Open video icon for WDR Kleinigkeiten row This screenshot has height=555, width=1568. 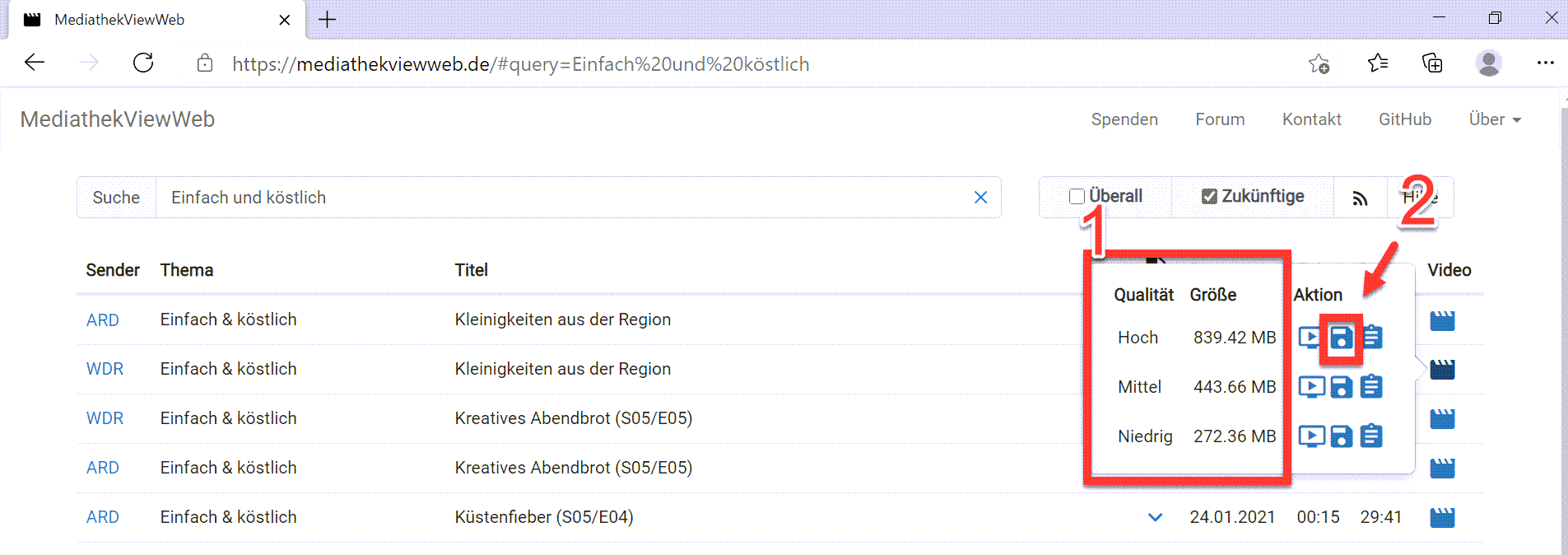coord(1442,370)
